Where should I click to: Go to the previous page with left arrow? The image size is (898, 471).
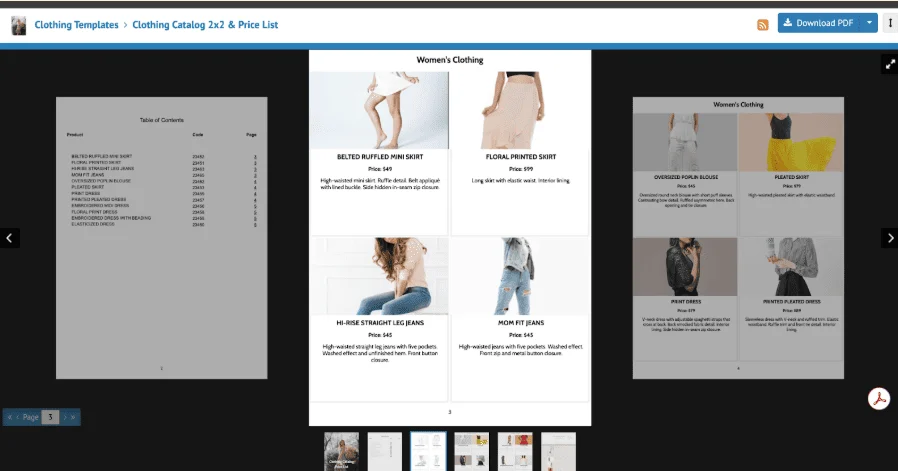pos(9,238)
